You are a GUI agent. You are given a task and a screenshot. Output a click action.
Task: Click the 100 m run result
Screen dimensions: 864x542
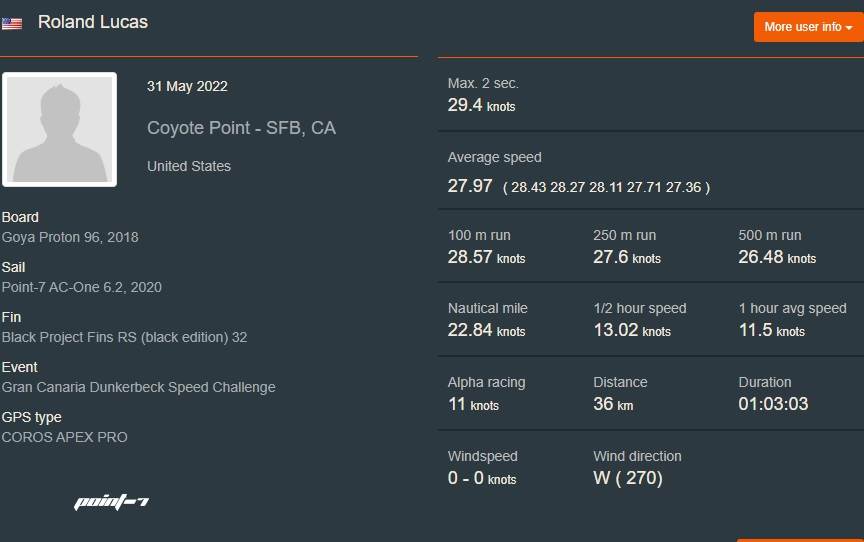pos(486,257)
